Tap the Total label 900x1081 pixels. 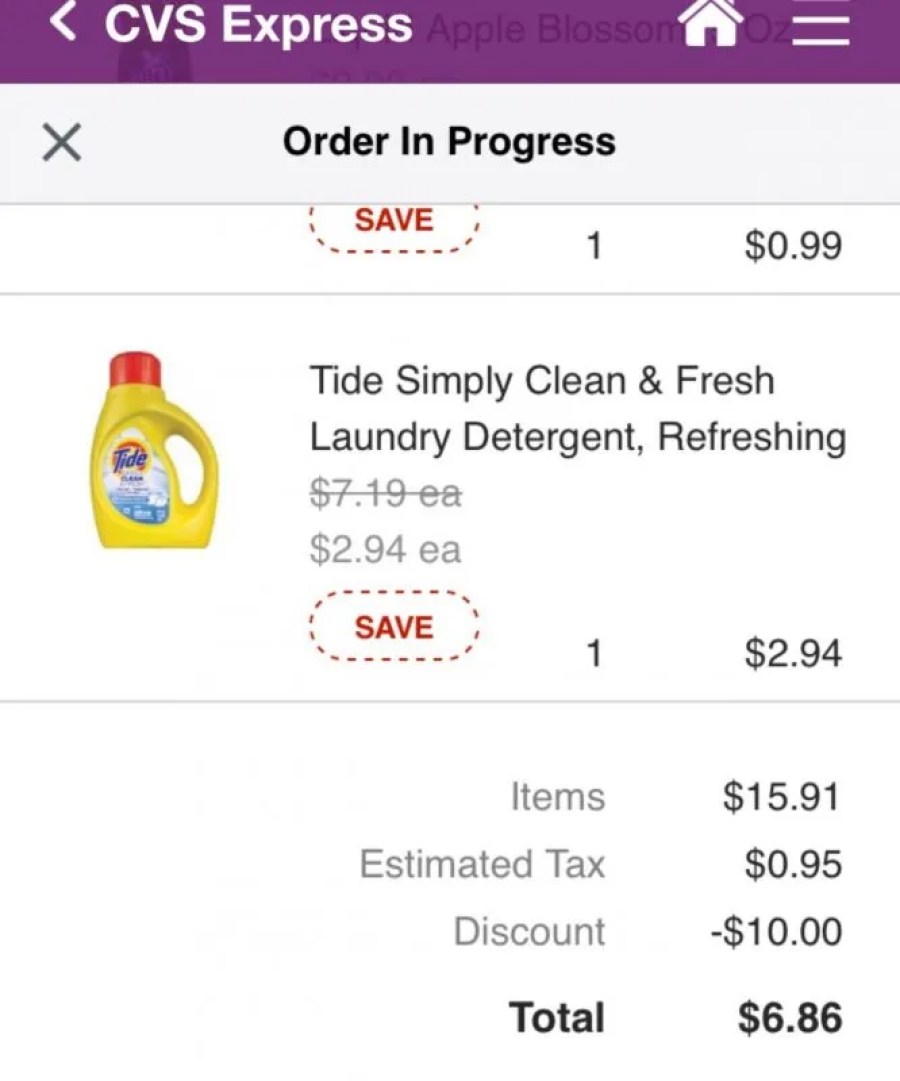[557, 1018]
